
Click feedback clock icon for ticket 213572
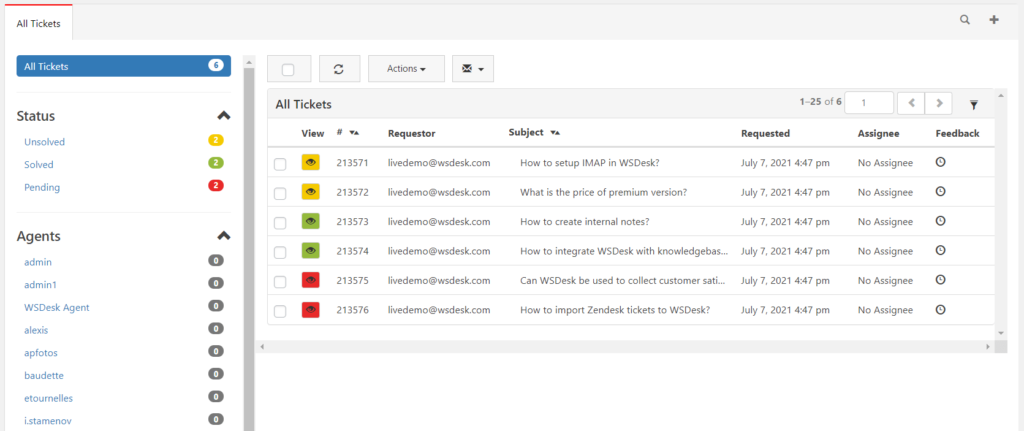(940, 191)
